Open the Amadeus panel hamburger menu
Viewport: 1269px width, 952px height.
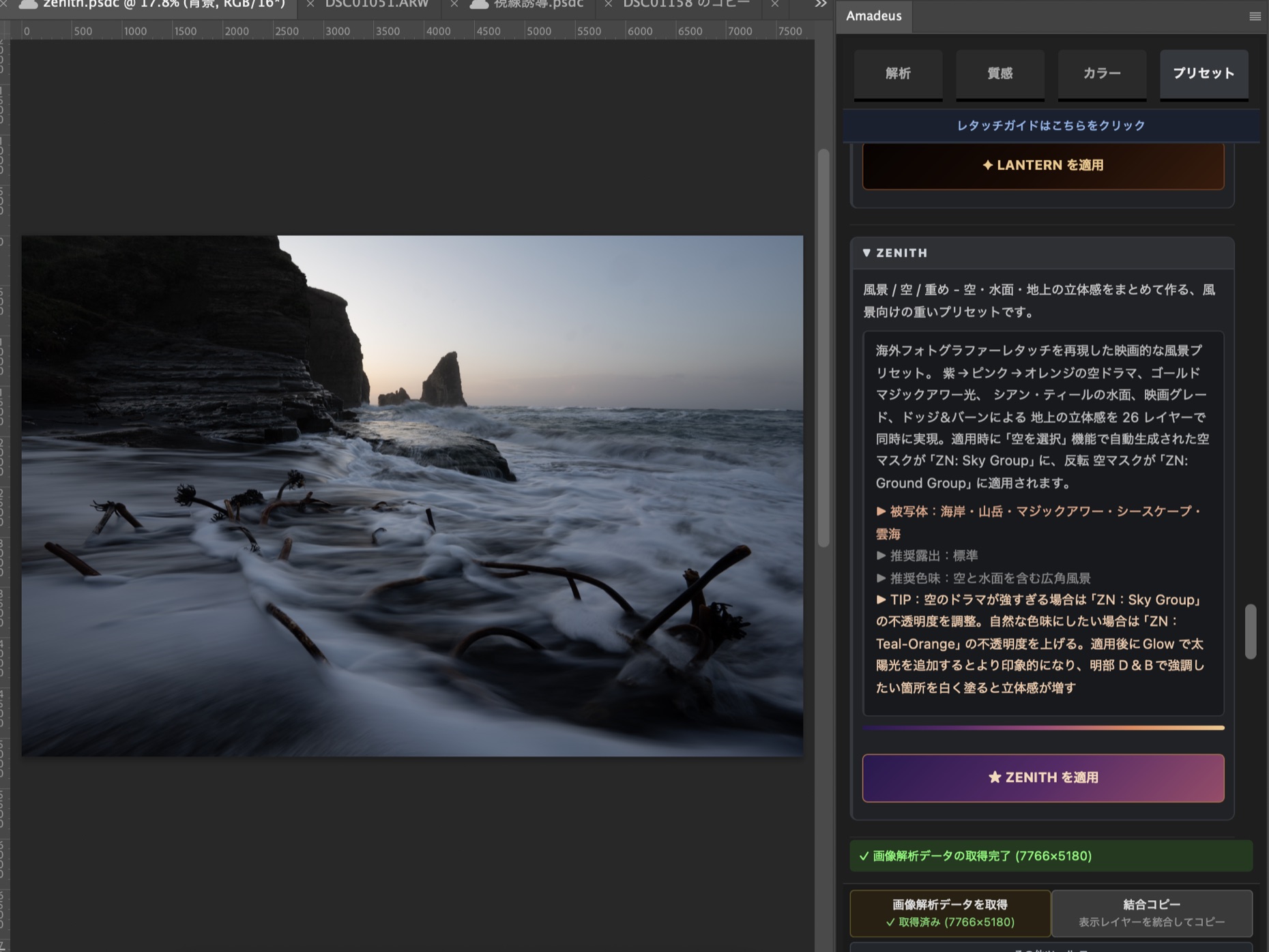(x=1255, y=16)
